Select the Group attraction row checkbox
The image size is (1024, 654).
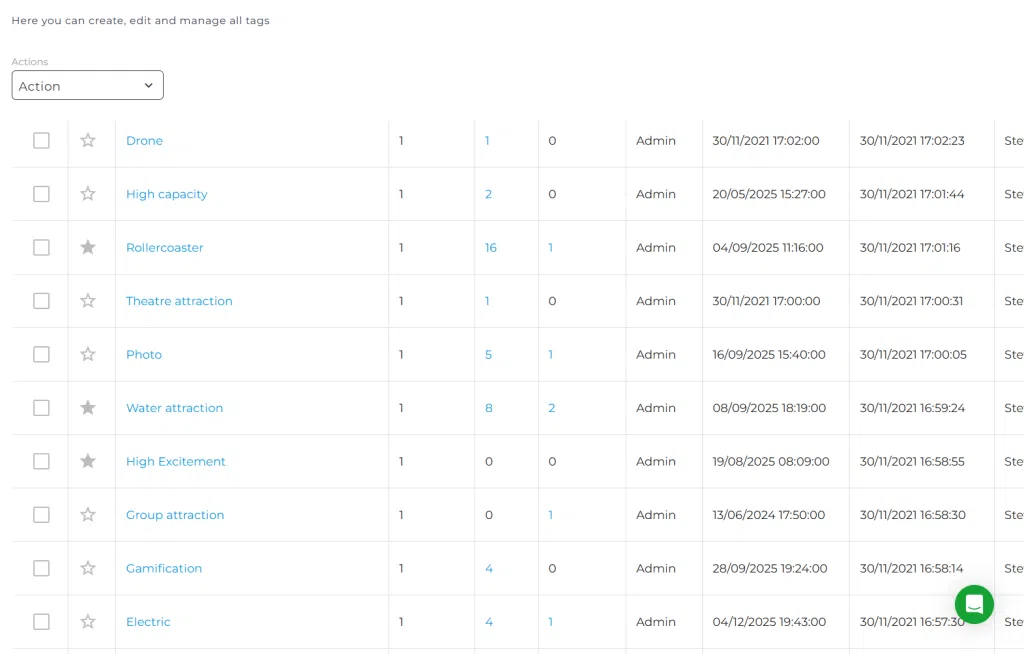pyautogui.click(x=41, y=515)
